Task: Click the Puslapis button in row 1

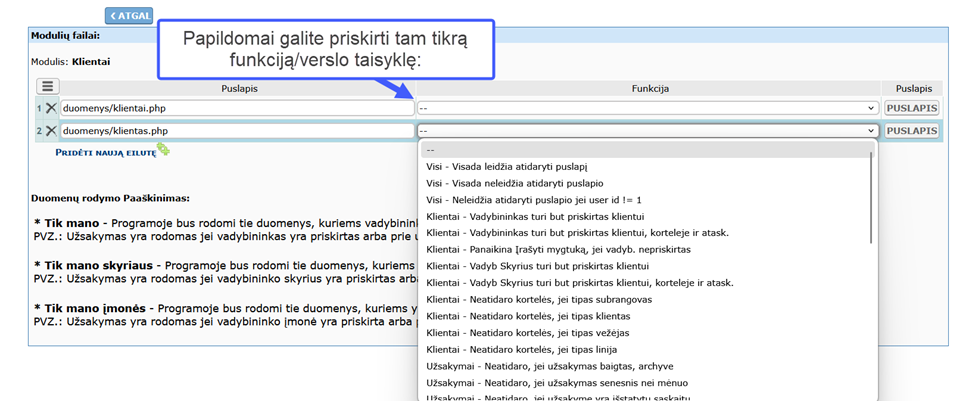Action: [x=912, y=108]
